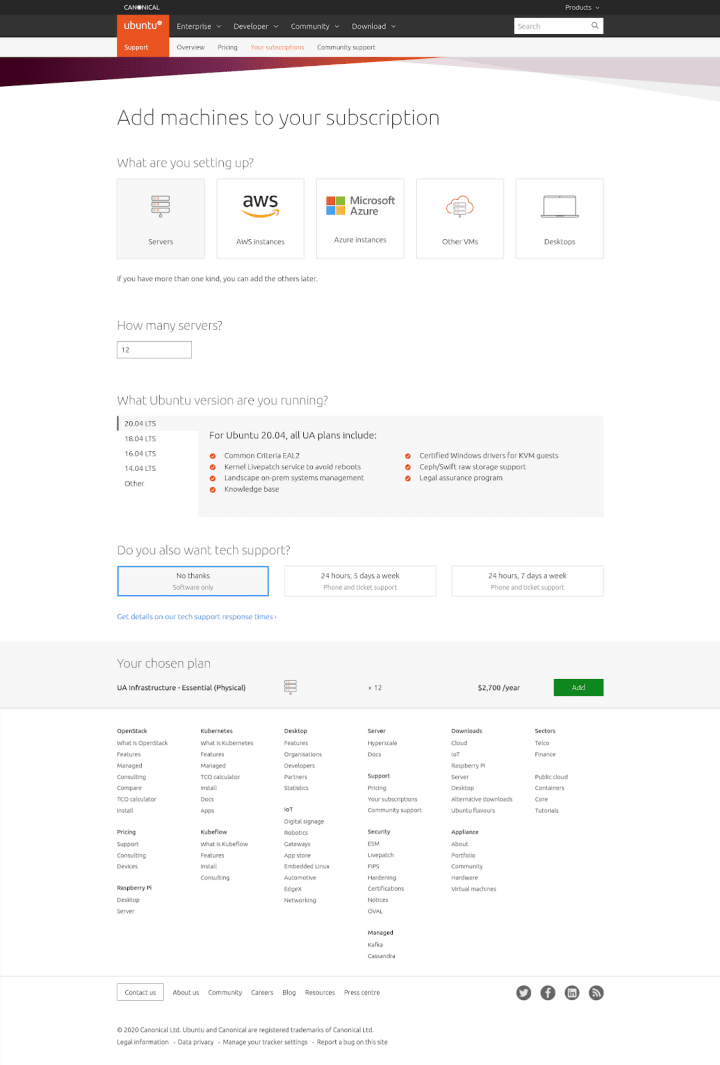Open the Products dropdown

click(582, 7)
